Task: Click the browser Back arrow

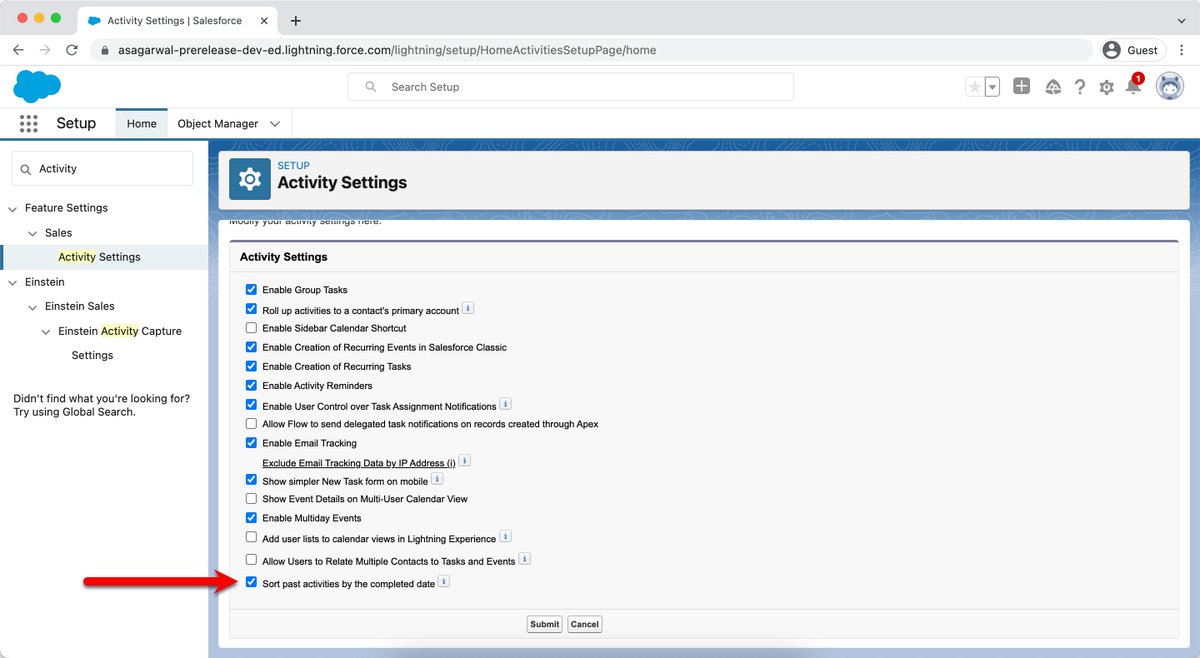Action: [18, 50]
